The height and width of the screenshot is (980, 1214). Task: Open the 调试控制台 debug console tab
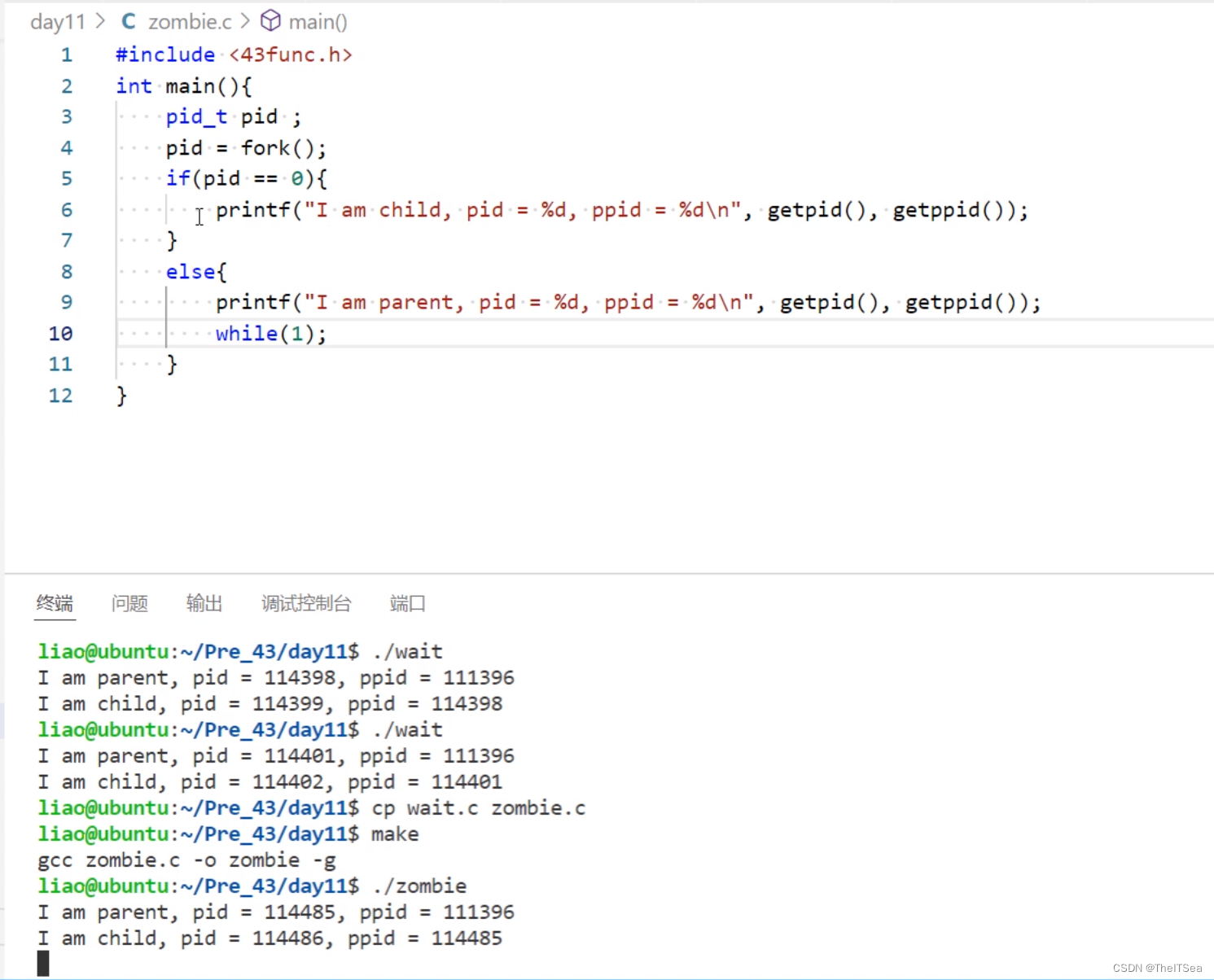click(306, 603)
